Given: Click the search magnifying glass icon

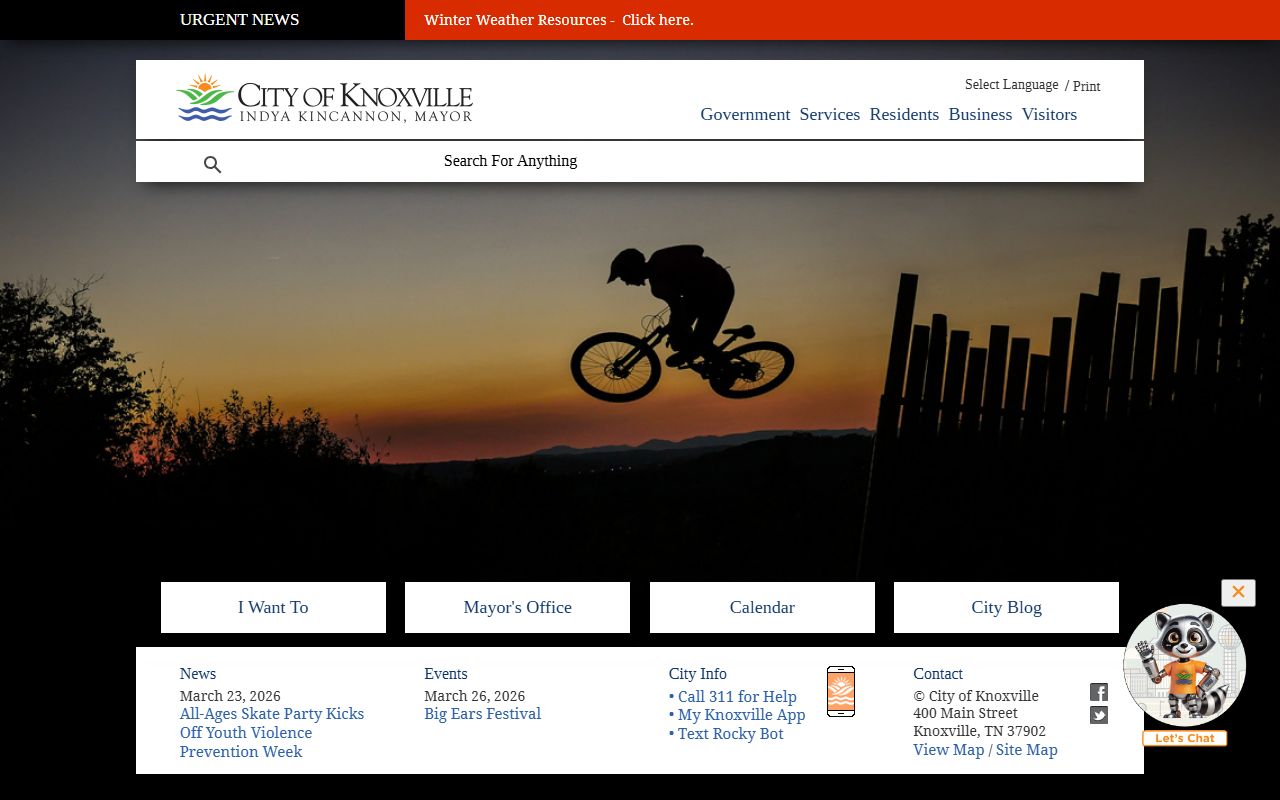Looking at the screenshot, I should [x=212, y=165].
